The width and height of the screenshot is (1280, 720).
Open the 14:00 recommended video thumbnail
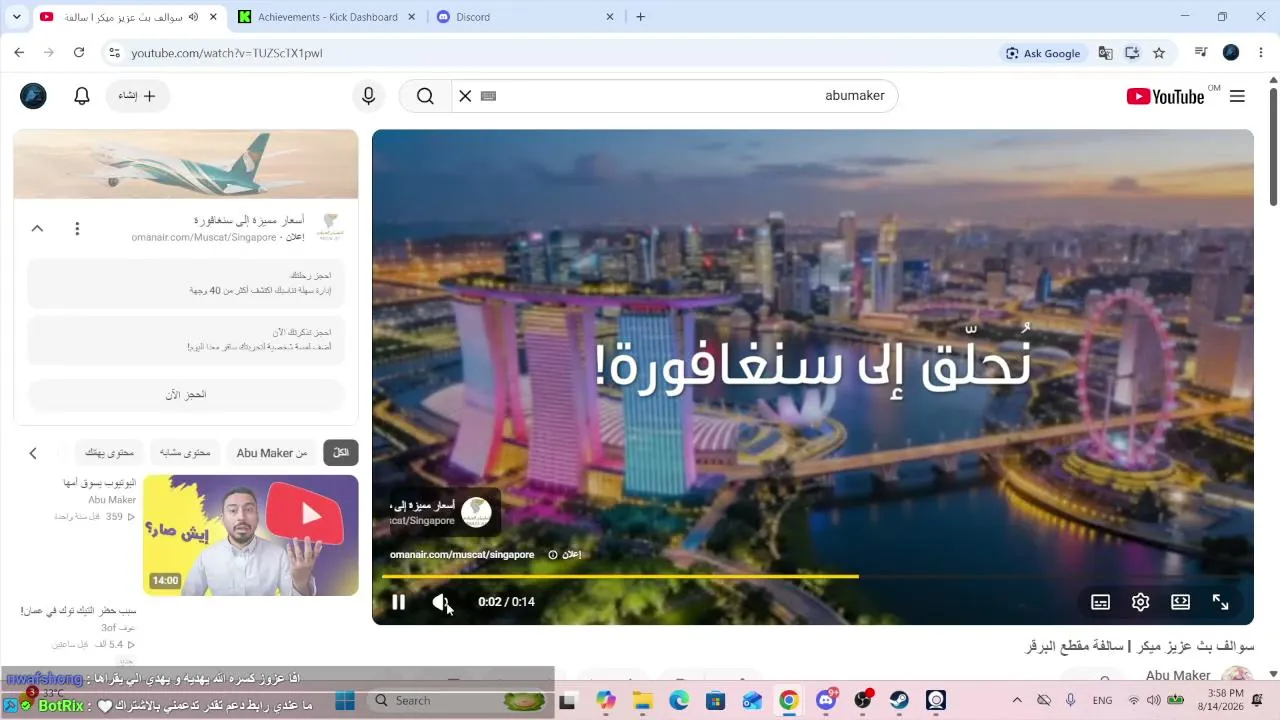[251, 535]
